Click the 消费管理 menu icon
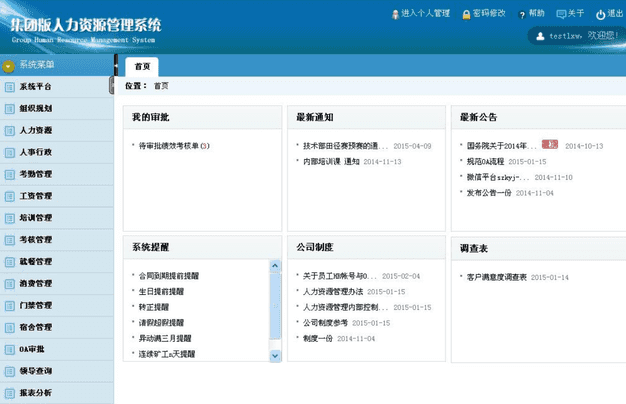This screenshot has height=404, width=626. click(10, 284)
